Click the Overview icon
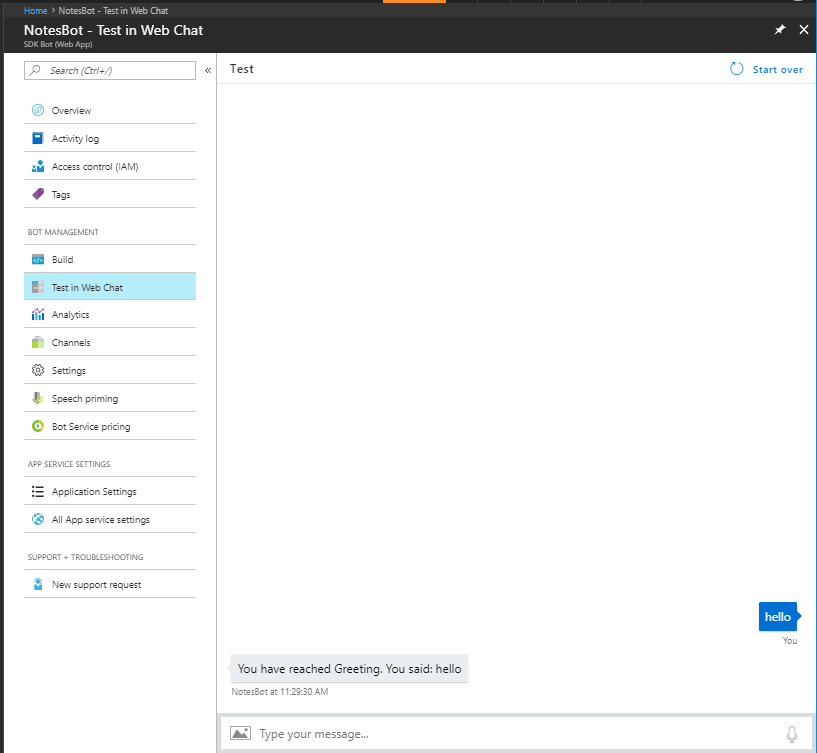This screenshot has width=817, height=753. coord(36,110)
